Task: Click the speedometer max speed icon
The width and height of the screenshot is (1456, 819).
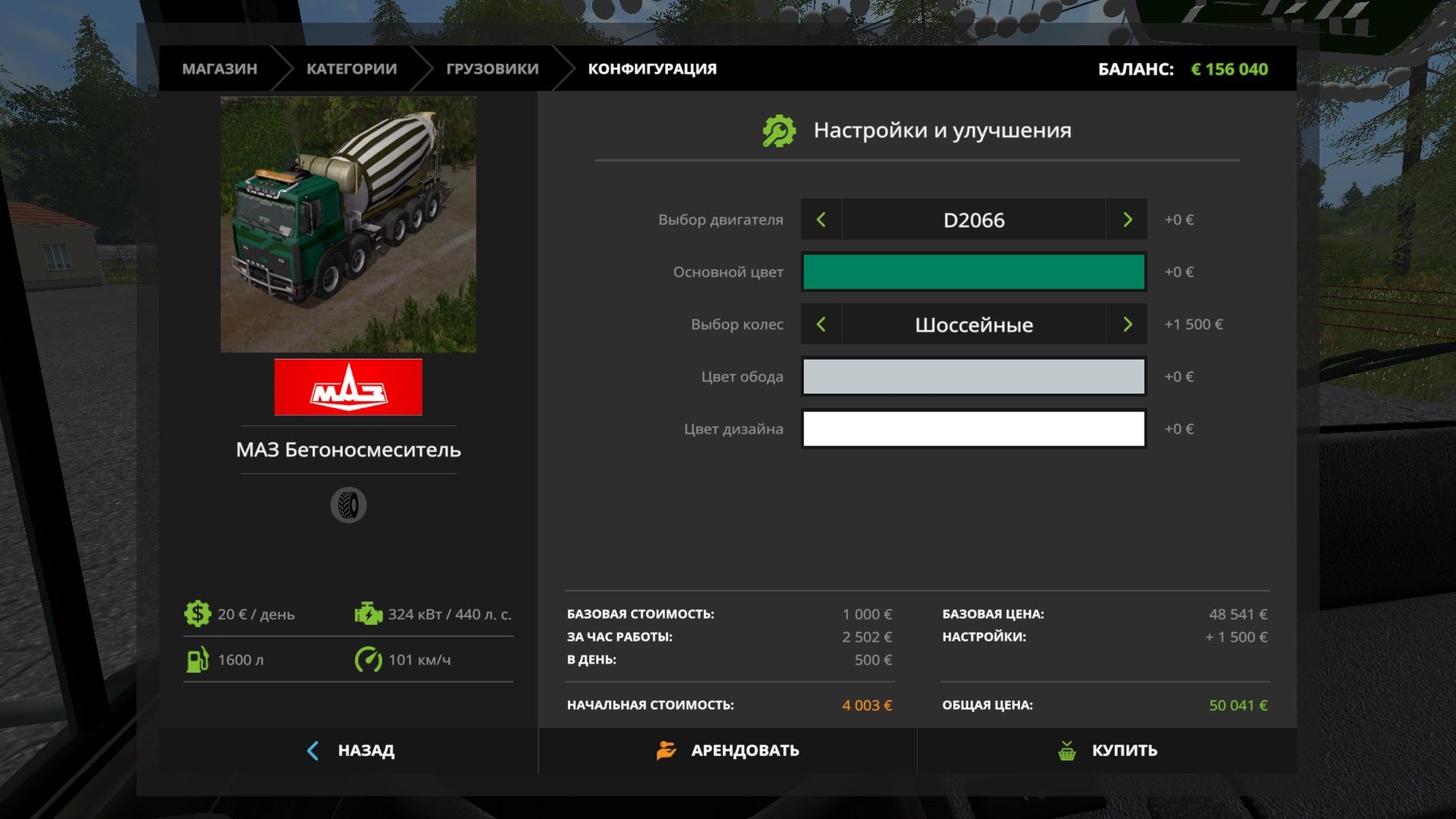Action: 368,660
